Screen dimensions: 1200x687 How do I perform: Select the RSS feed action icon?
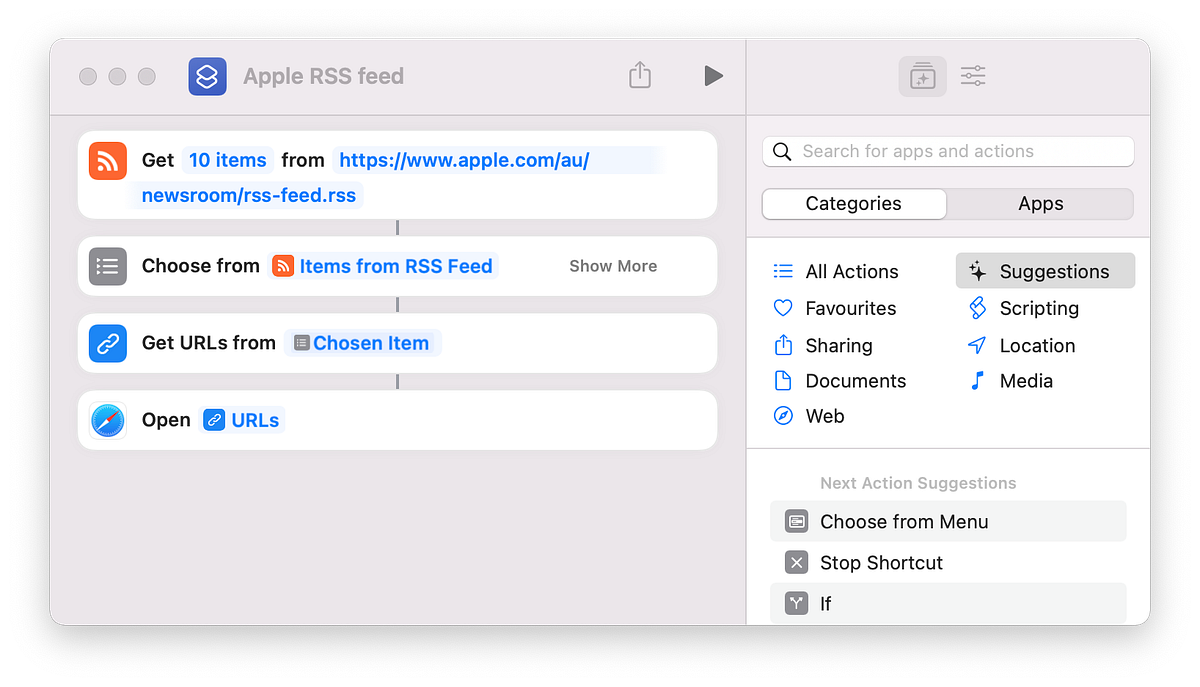click(107, 160)
